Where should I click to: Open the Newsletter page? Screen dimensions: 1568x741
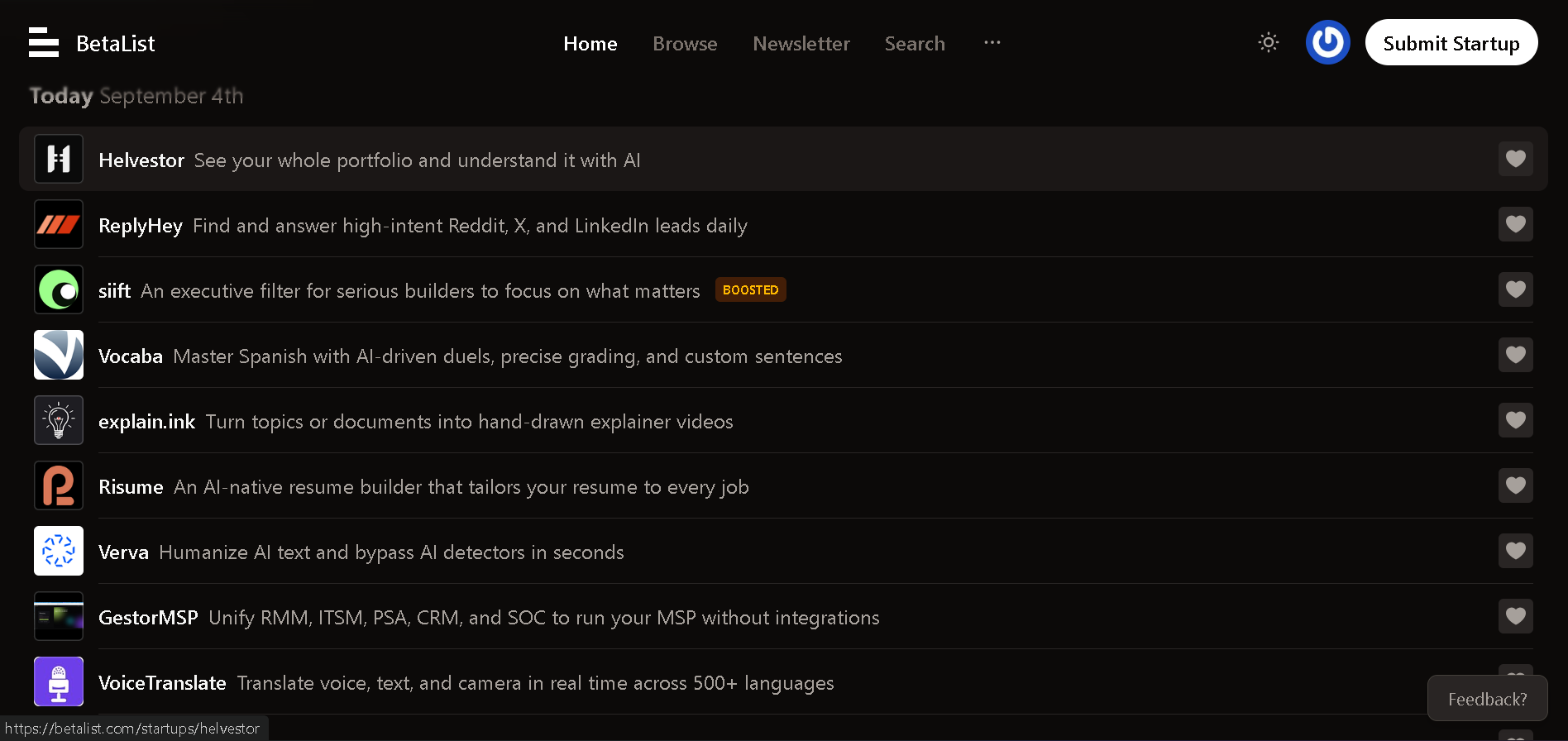tap(801, 43)
